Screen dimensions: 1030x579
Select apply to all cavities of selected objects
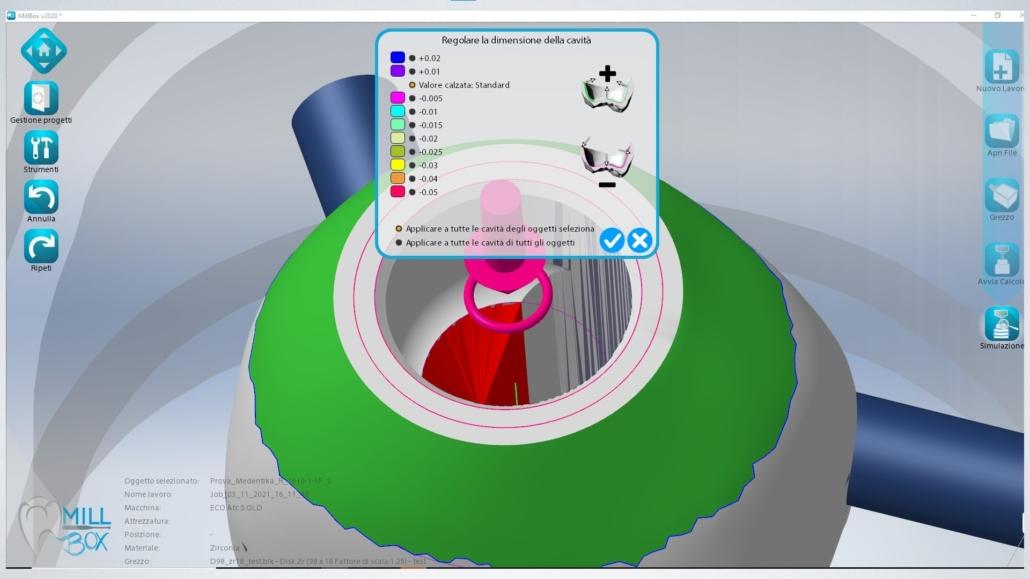coord(399,228)
